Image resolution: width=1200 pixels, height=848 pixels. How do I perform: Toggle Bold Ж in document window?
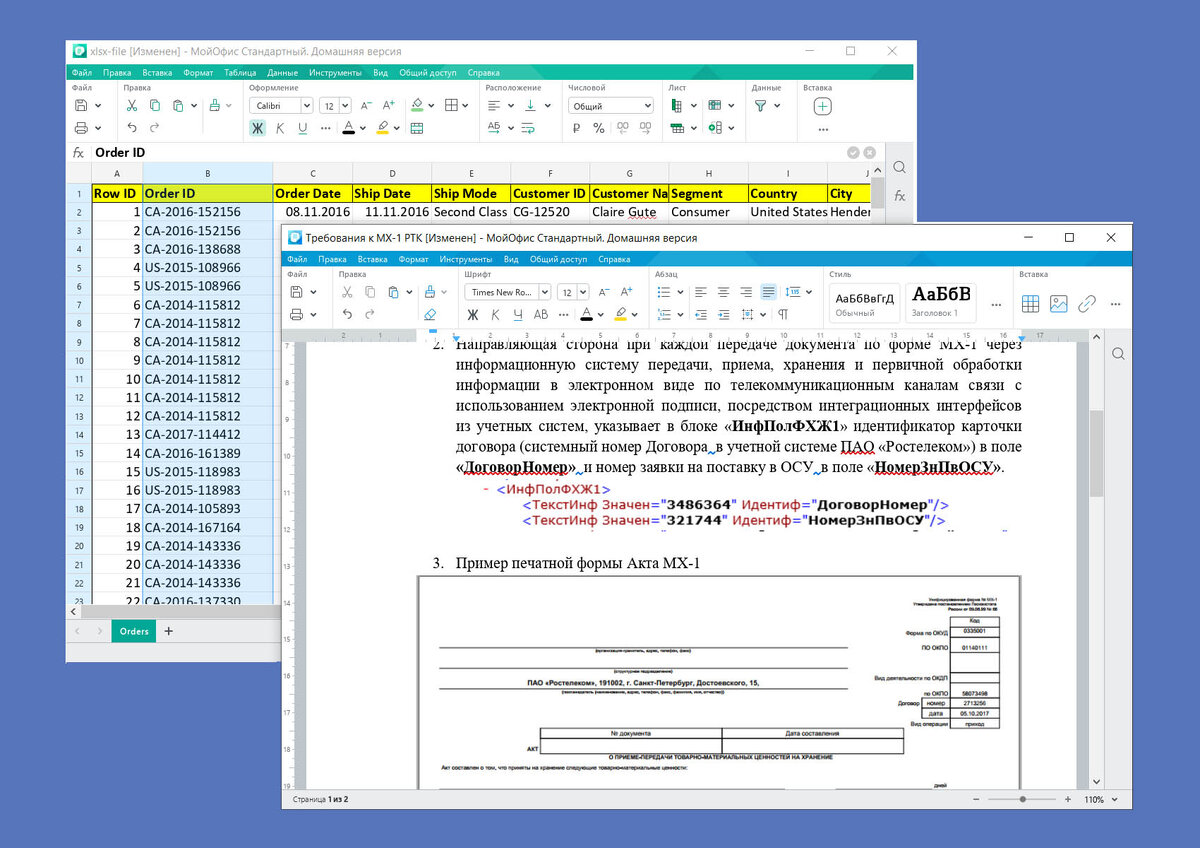(473, 314)
